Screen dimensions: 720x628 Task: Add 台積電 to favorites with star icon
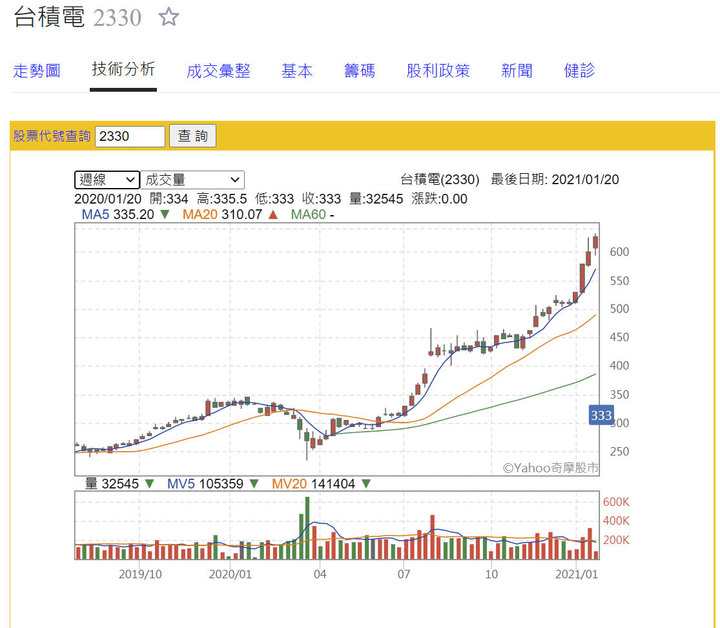(169, 17)
